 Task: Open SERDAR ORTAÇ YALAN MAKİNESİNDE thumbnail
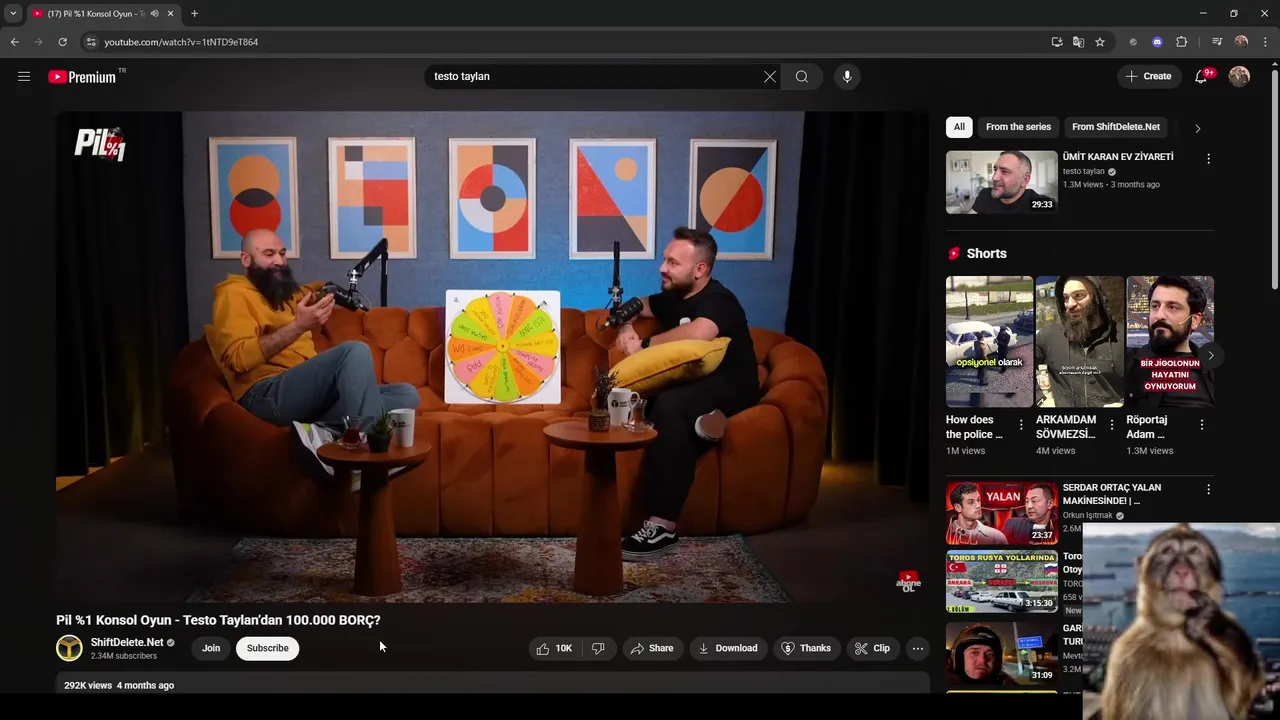[x=1002, y=513]
